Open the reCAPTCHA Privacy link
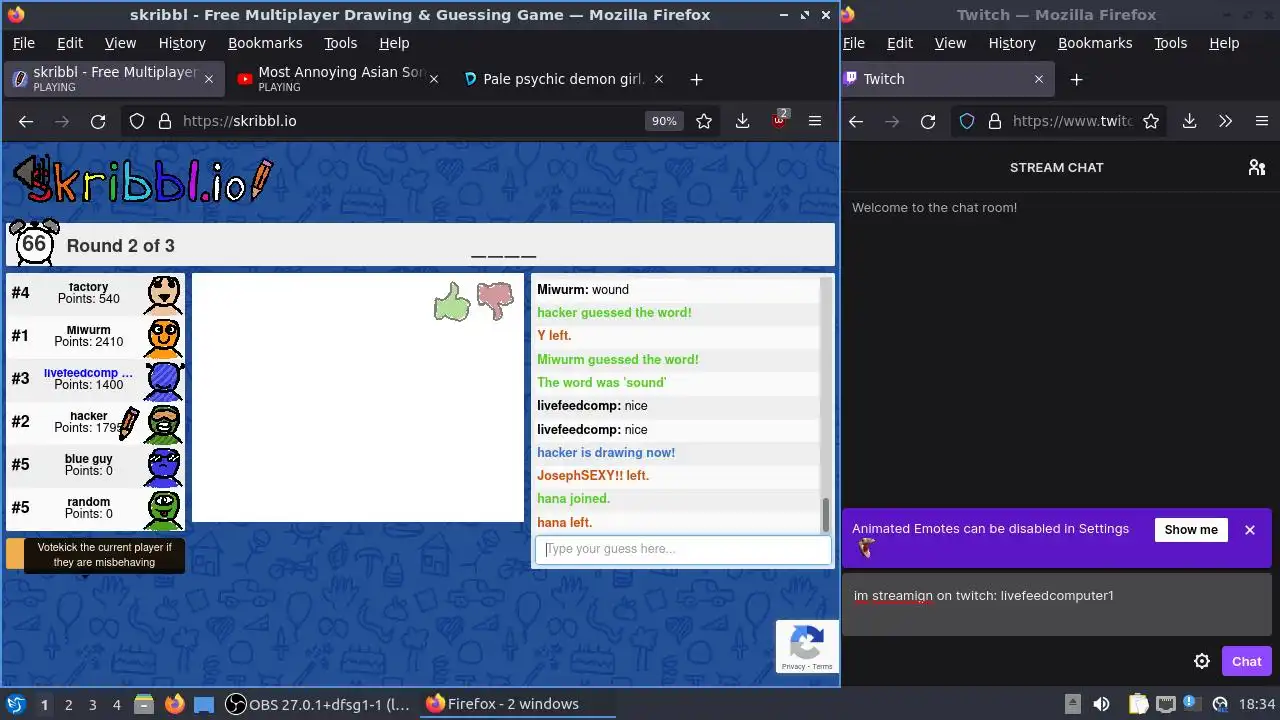Image resolution: width=1280 pixels, height=720 pixels. click(792, 666)
